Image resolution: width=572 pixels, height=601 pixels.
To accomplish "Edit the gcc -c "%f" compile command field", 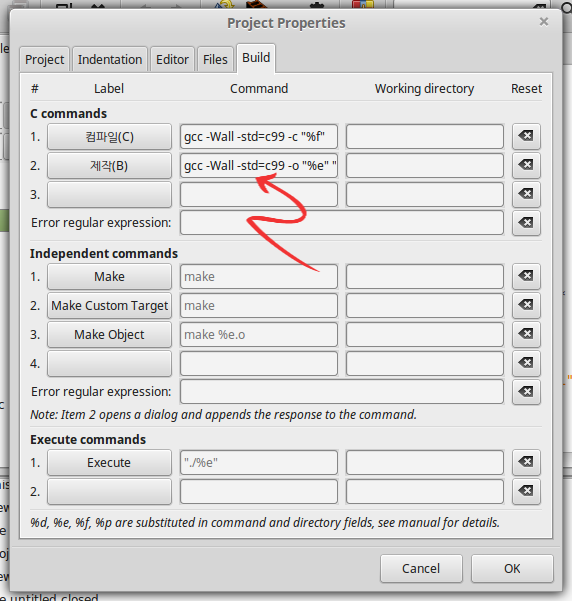I will pos(259,136).
